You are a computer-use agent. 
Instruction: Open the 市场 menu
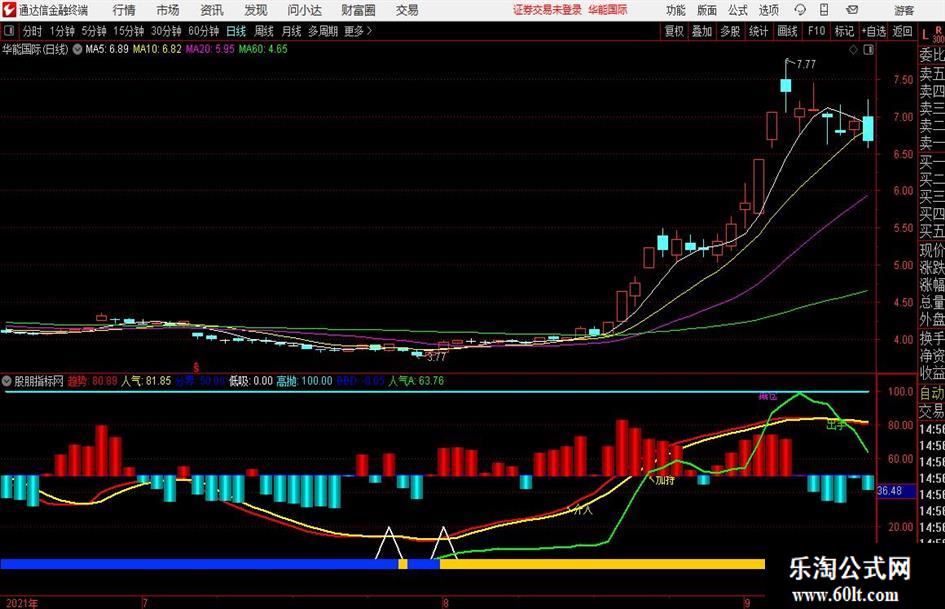[168, 10]
